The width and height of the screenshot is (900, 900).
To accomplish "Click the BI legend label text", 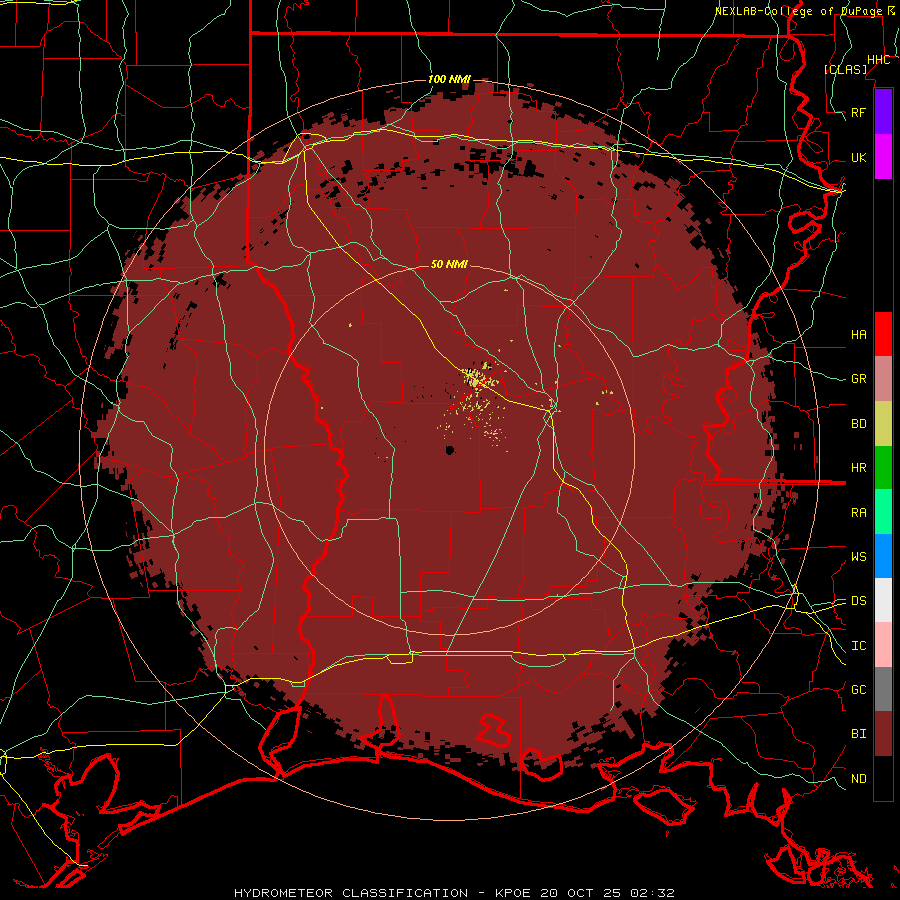I will click(859, 734).
